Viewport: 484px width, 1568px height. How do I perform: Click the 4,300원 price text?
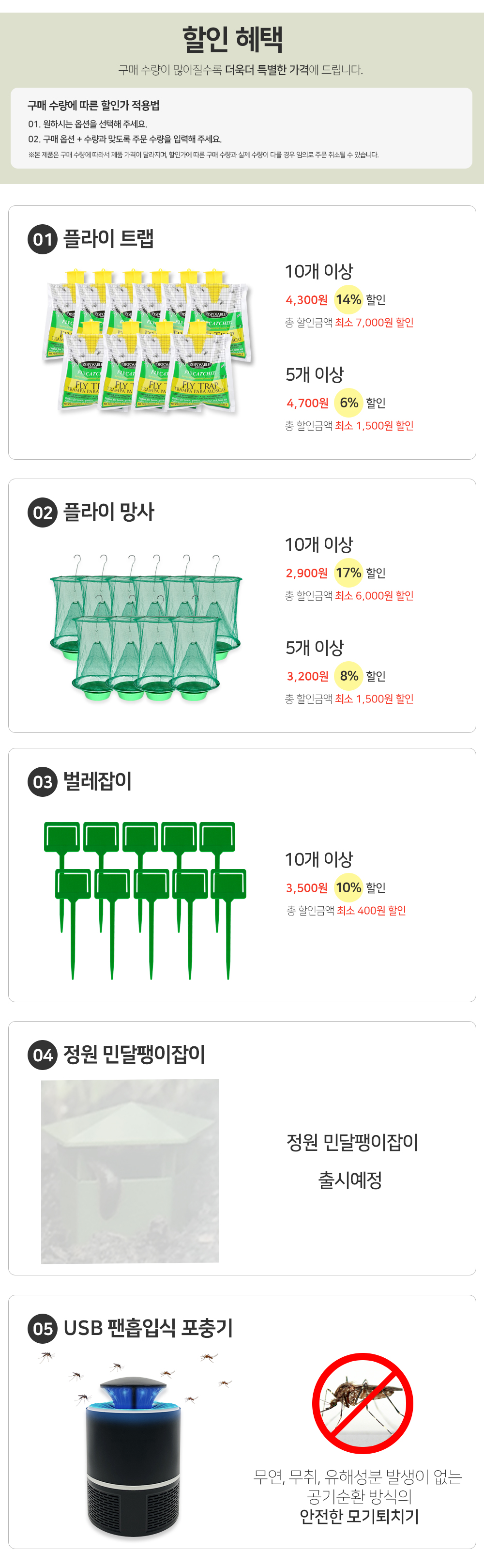tap(306, 300)
